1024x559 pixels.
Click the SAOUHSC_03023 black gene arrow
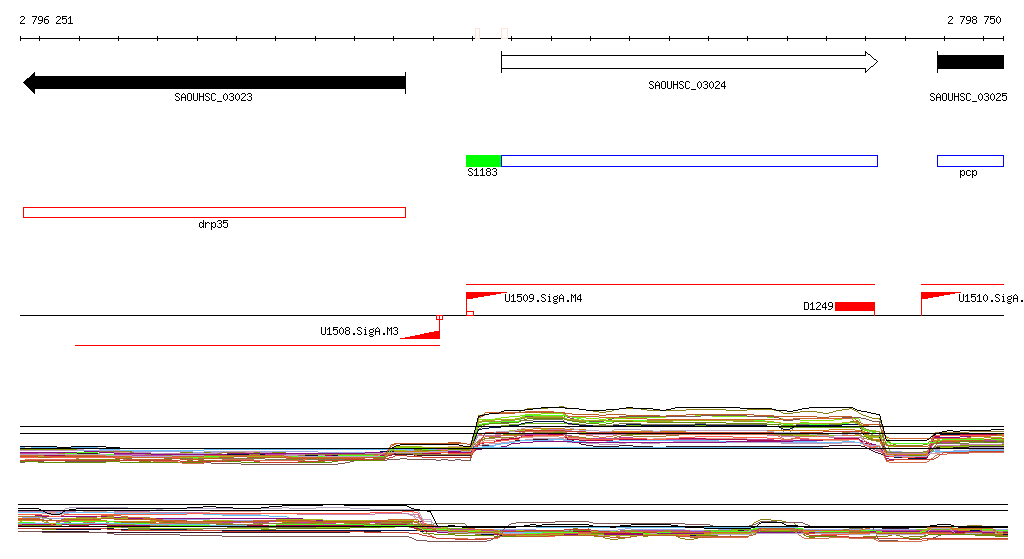pyautogui.click(x=214, y=83)
